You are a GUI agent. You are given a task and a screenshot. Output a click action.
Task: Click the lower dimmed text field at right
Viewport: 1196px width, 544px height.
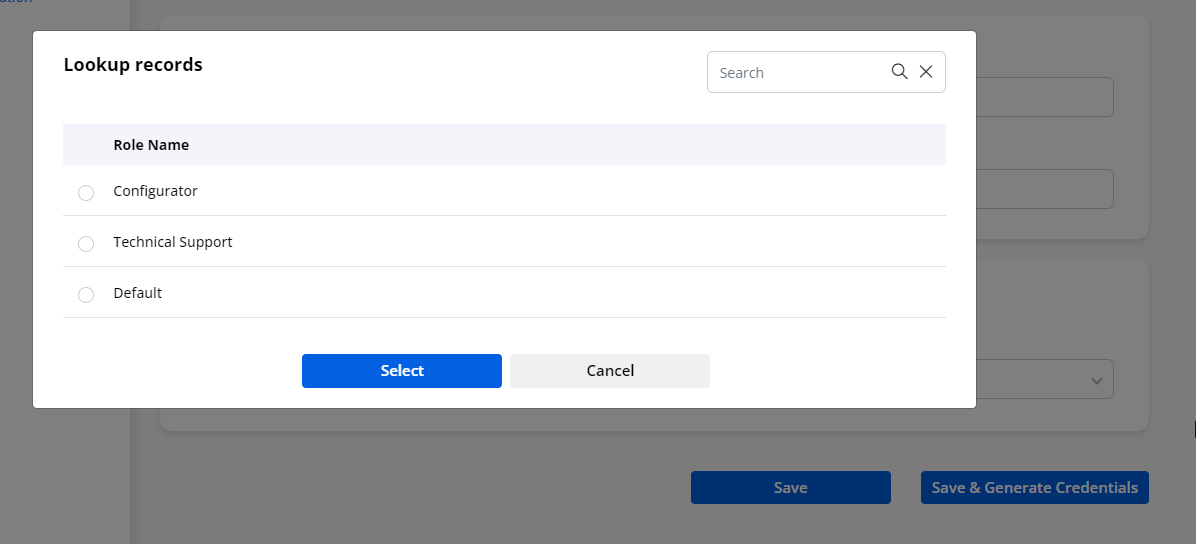pos(1045,189)
